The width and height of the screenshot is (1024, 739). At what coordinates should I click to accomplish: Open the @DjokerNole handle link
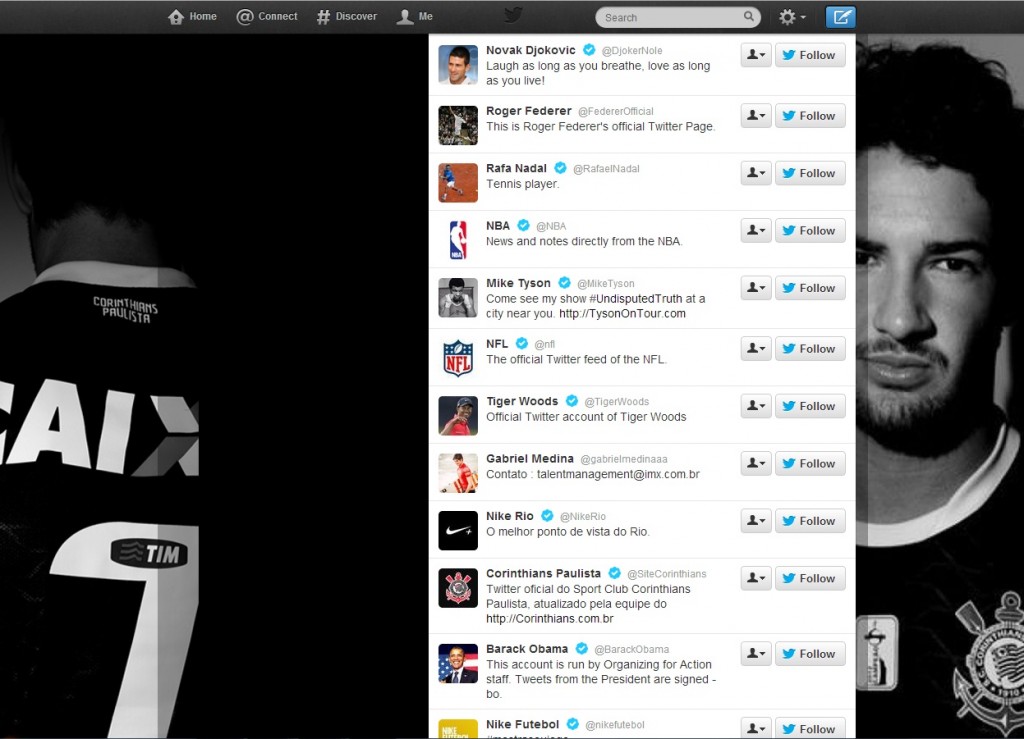632,51
